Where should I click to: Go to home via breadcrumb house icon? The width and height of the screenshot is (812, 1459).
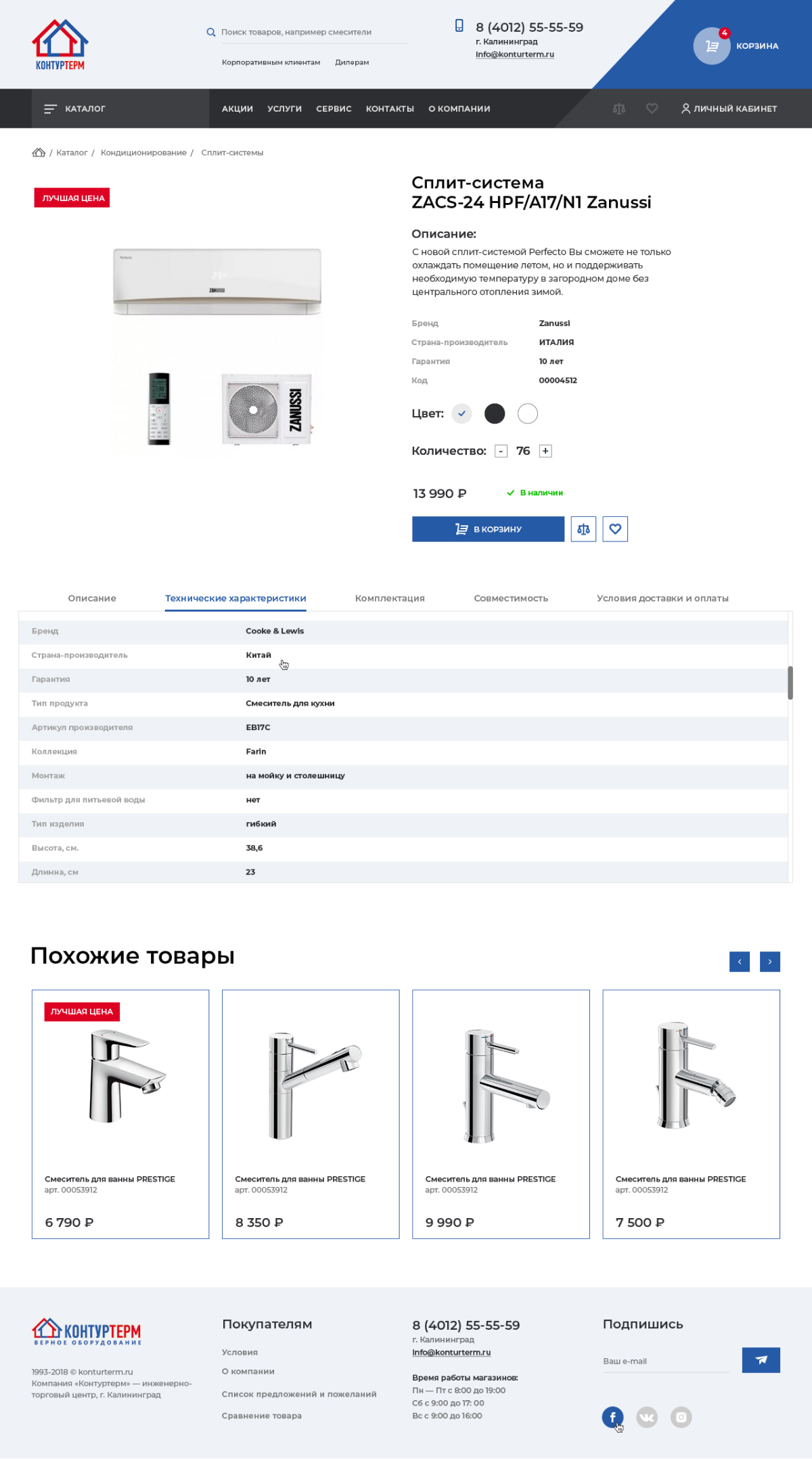39,152
